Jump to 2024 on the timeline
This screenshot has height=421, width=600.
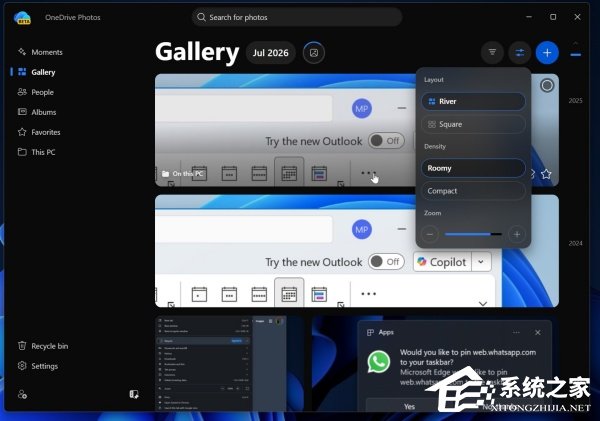575,243
